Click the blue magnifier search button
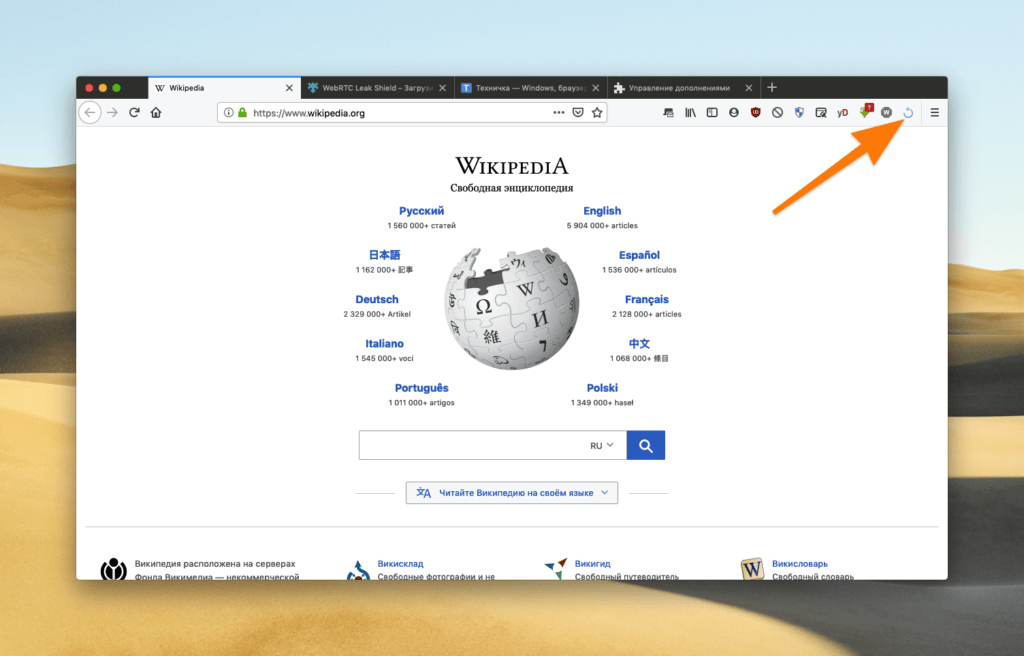 (646, 445)
